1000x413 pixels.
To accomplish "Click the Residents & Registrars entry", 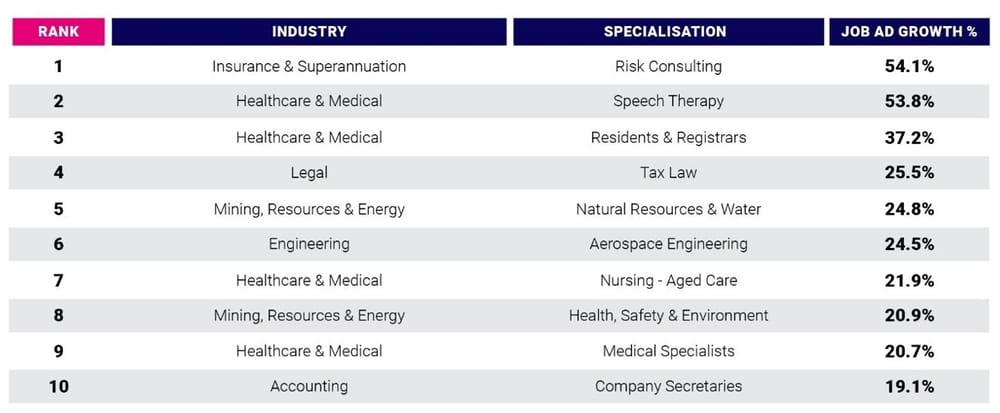I will pos(668,137).
